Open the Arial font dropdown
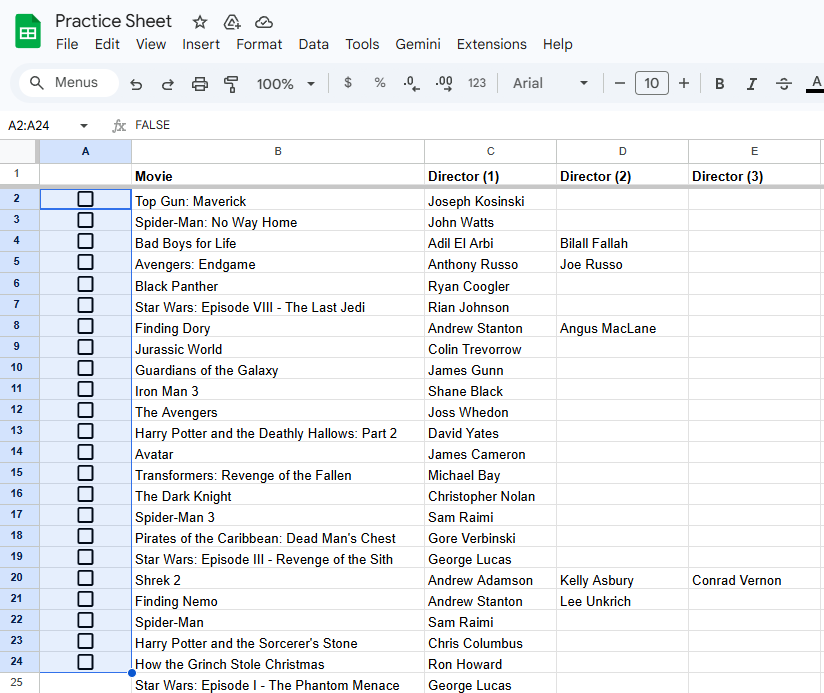824x693 pixels. tap(550, 83)
